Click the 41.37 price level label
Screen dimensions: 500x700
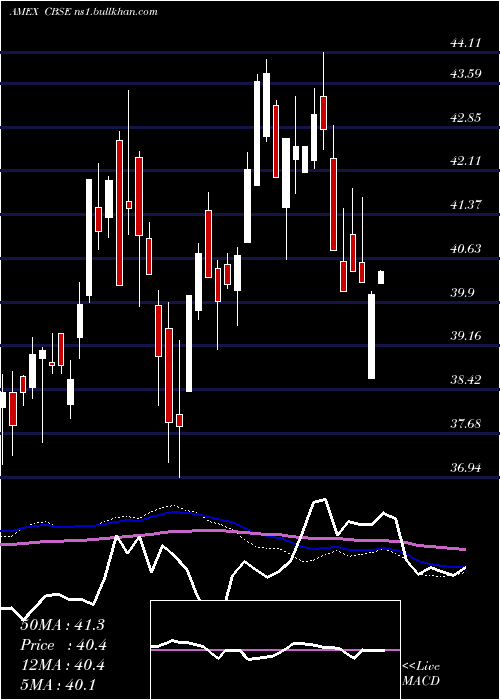coord(466,205)
